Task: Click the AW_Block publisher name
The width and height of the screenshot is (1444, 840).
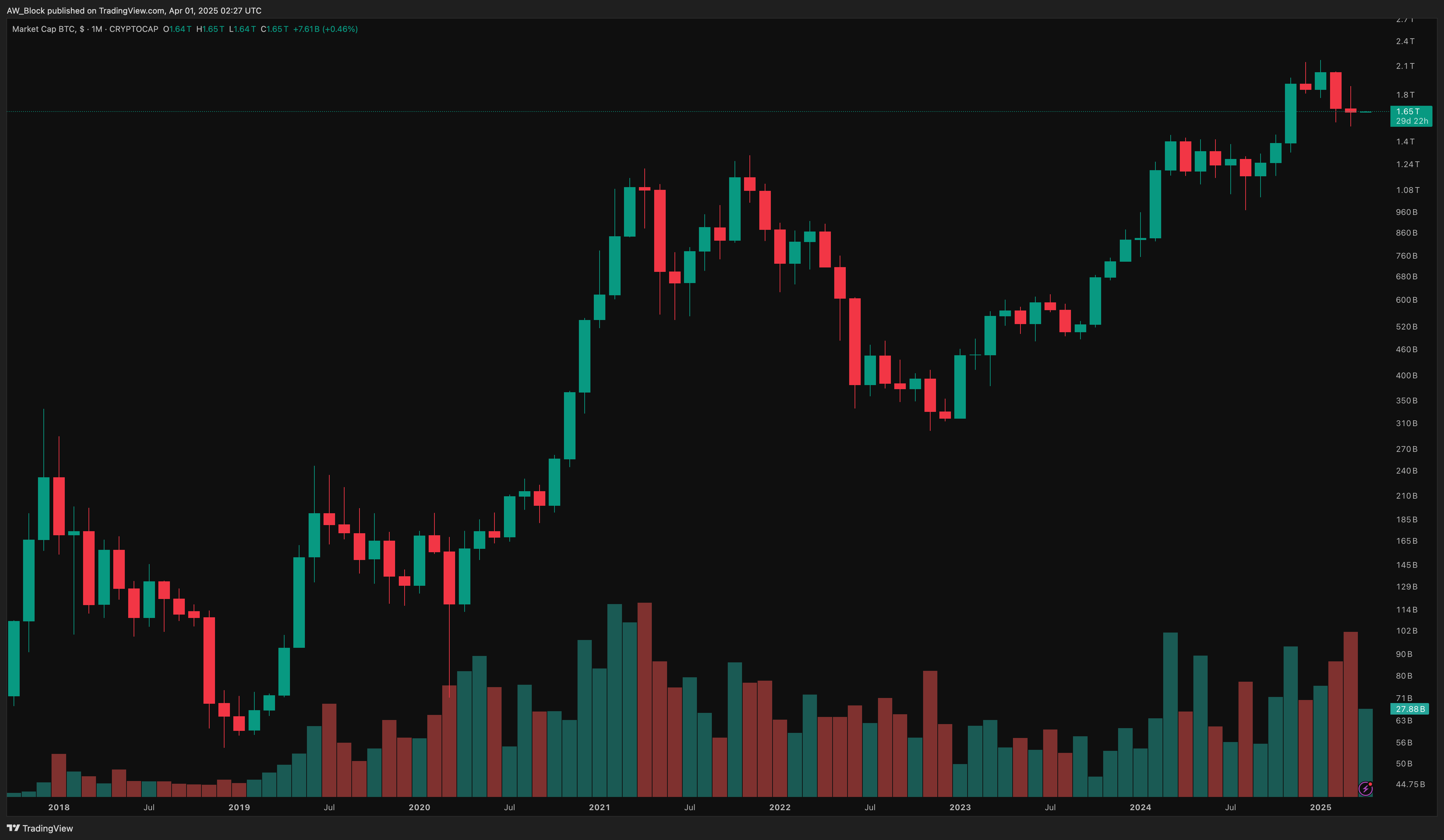Action: [x=25, y=10]
